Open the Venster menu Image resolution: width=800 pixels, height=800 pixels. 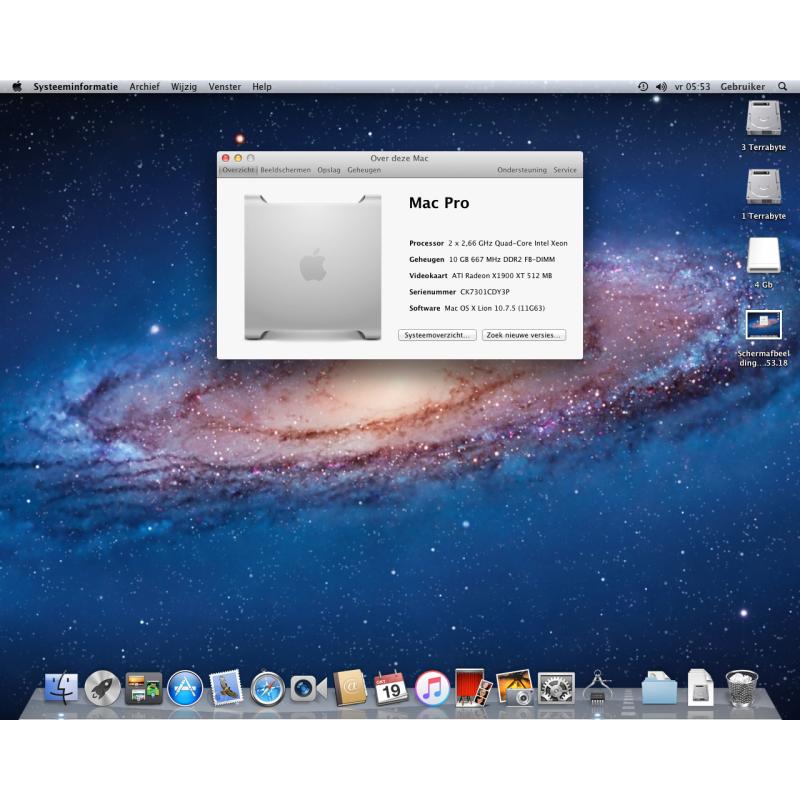tap(224, 87)
